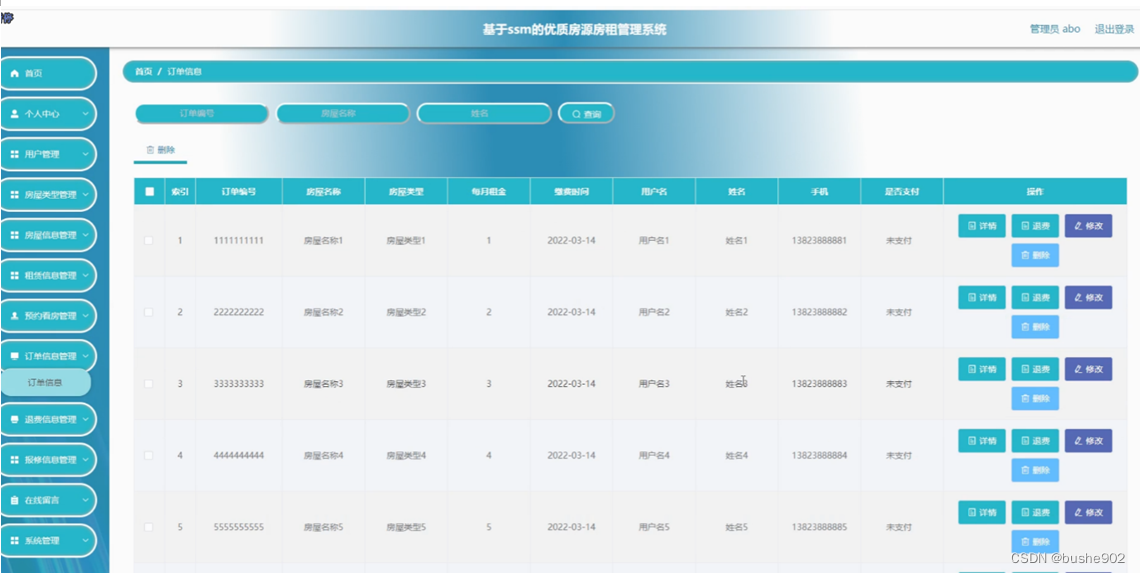Click 首页 in the breadcrumb bar
The width and height of the screenshot is (1140, 573).
tap(143, 71)
